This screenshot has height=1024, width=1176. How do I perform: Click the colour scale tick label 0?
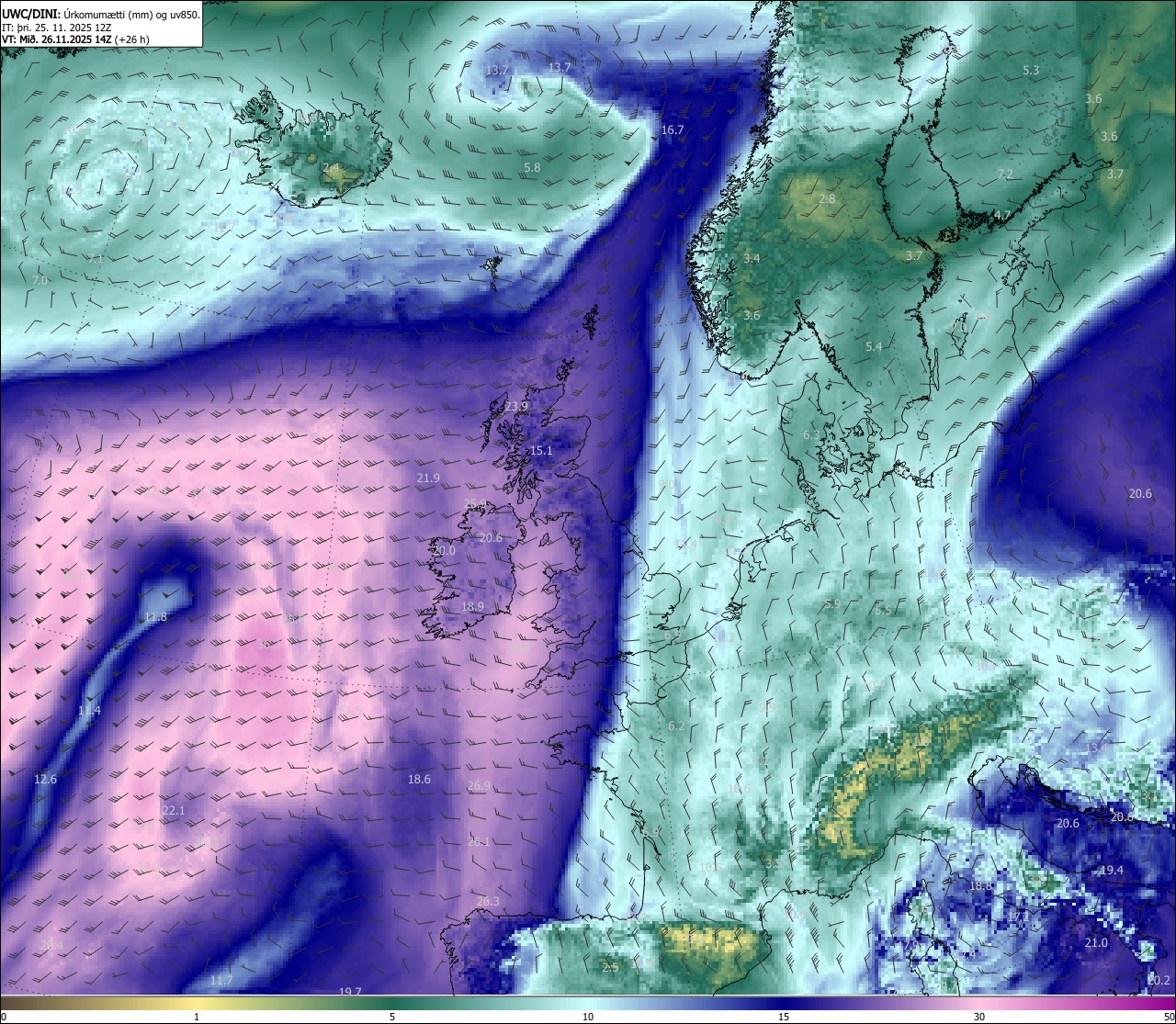click(x=4, y=1017)
